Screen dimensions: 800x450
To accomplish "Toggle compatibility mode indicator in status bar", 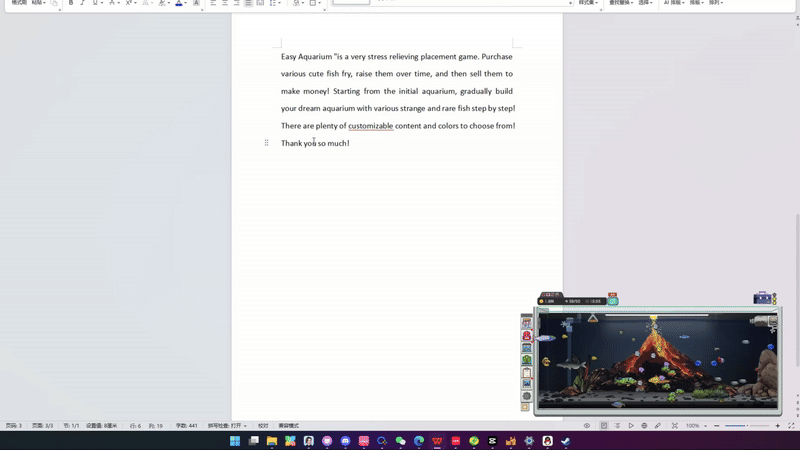I will pyautogui.click(x=288, y=426).
